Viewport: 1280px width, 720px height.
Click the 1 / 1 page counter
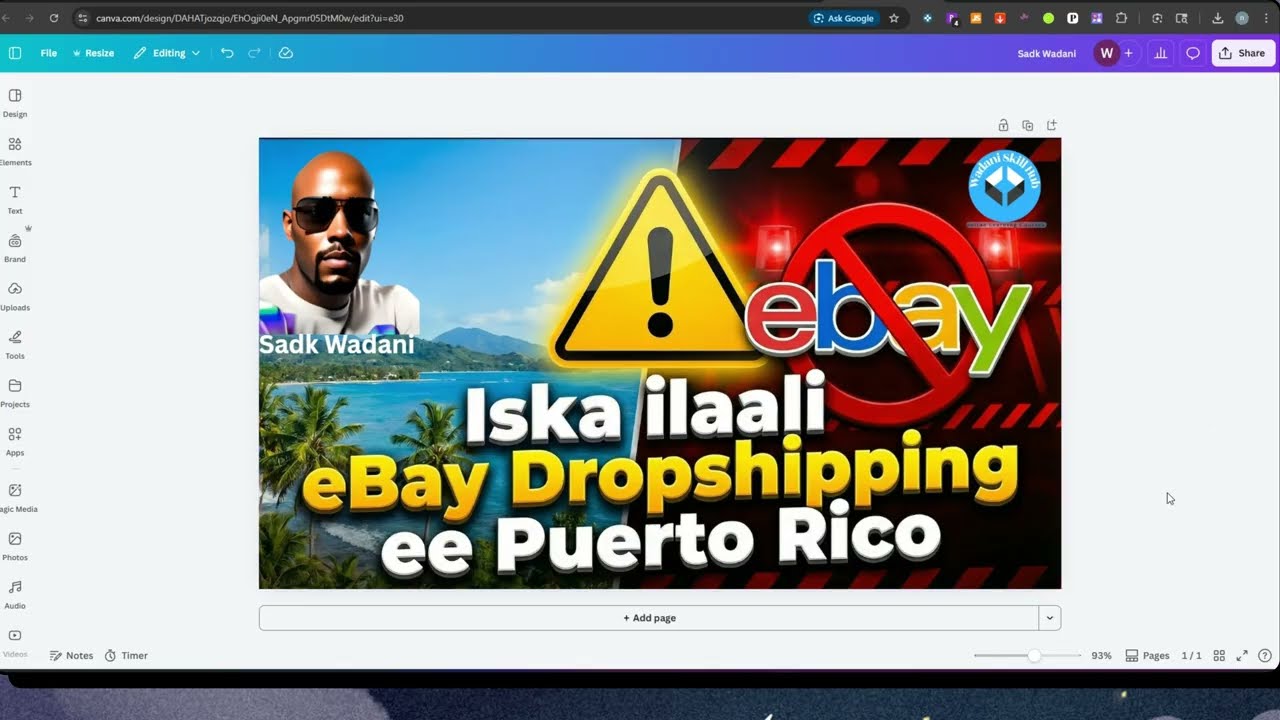click(x=1191, y=656)
